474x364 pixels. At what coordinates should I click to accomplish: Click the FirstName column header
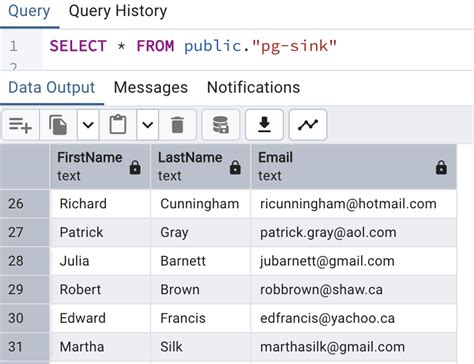click(x=100, y=167)
